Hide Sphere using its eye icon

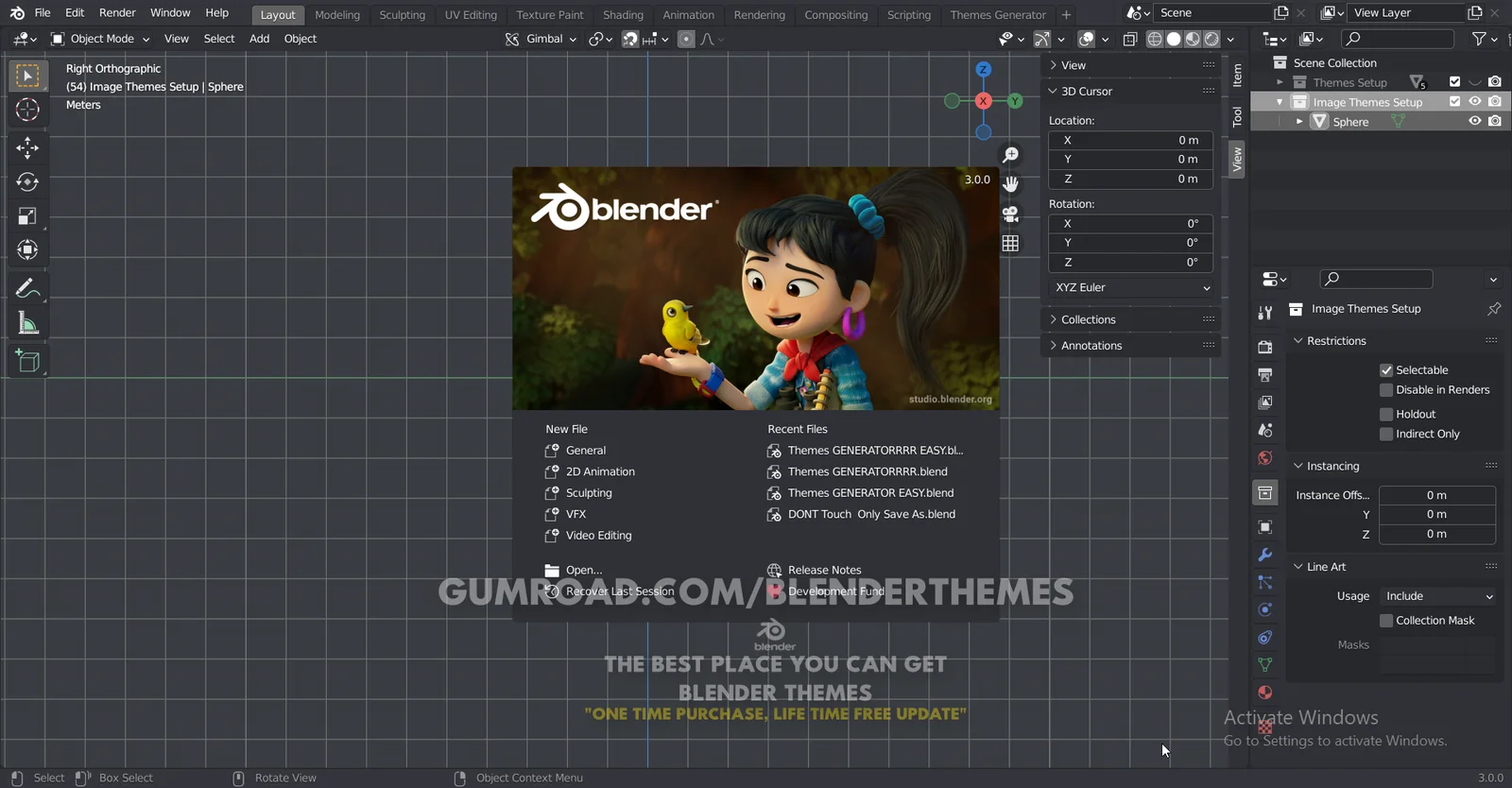(x=1474, y=122)
